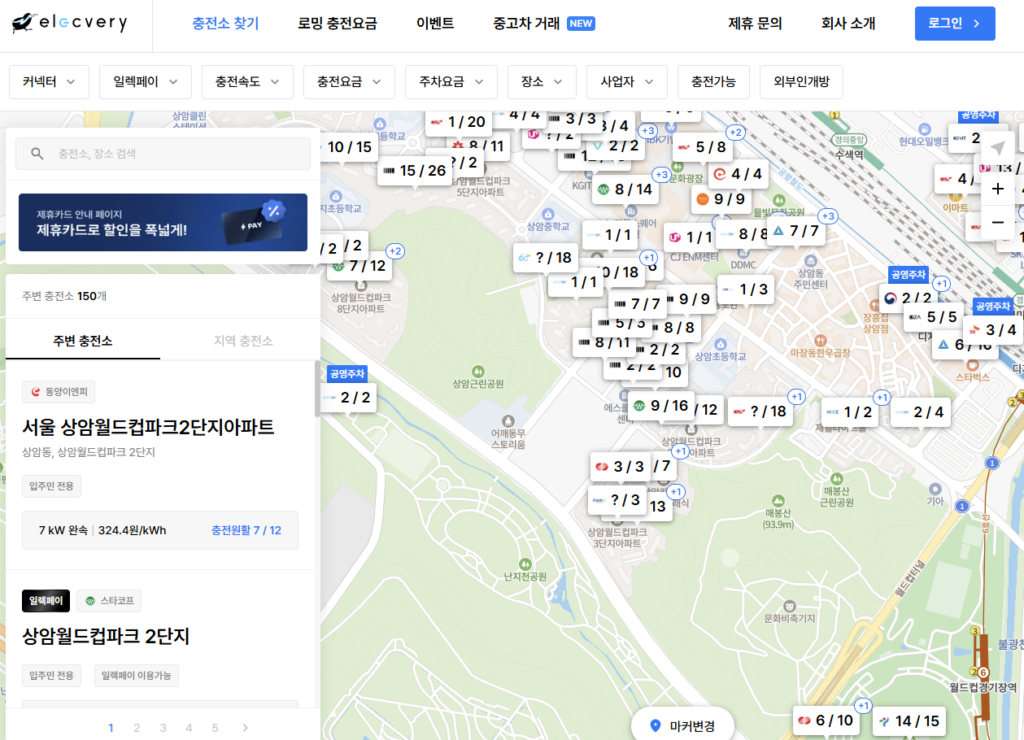Click the 로그인 button
Image resolution: width=1024 pixels, height=740 pixels.
coord(954,21)
